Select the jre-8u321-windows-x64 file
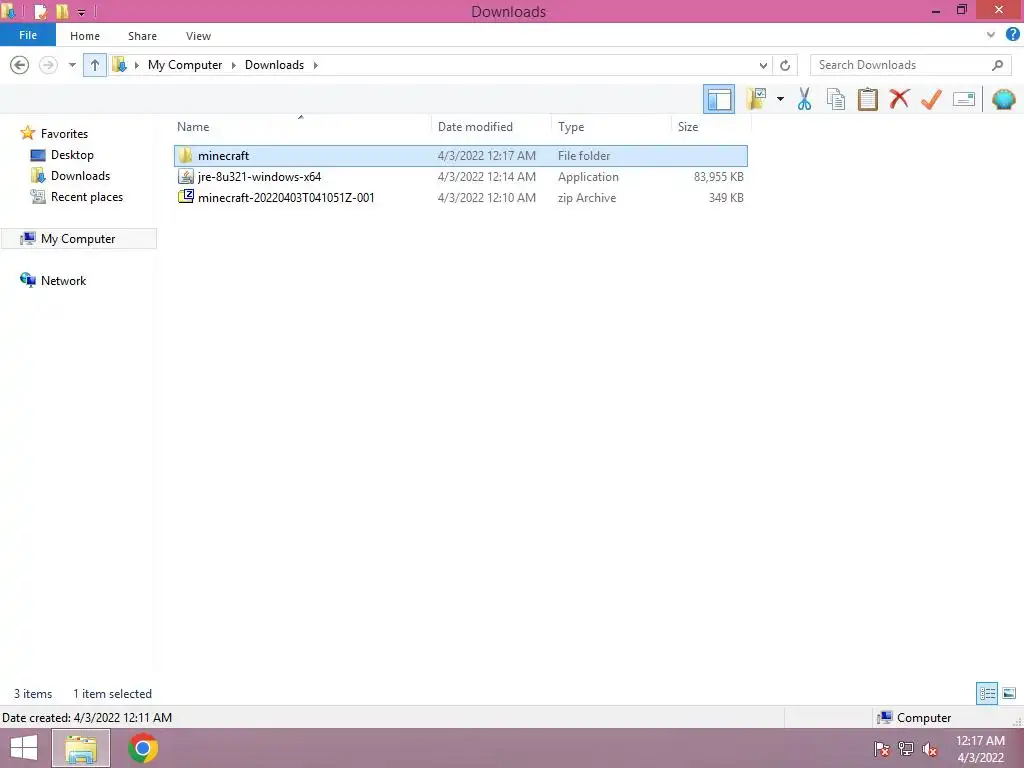Screen dimensions: 1024x768 pos(460,176)
